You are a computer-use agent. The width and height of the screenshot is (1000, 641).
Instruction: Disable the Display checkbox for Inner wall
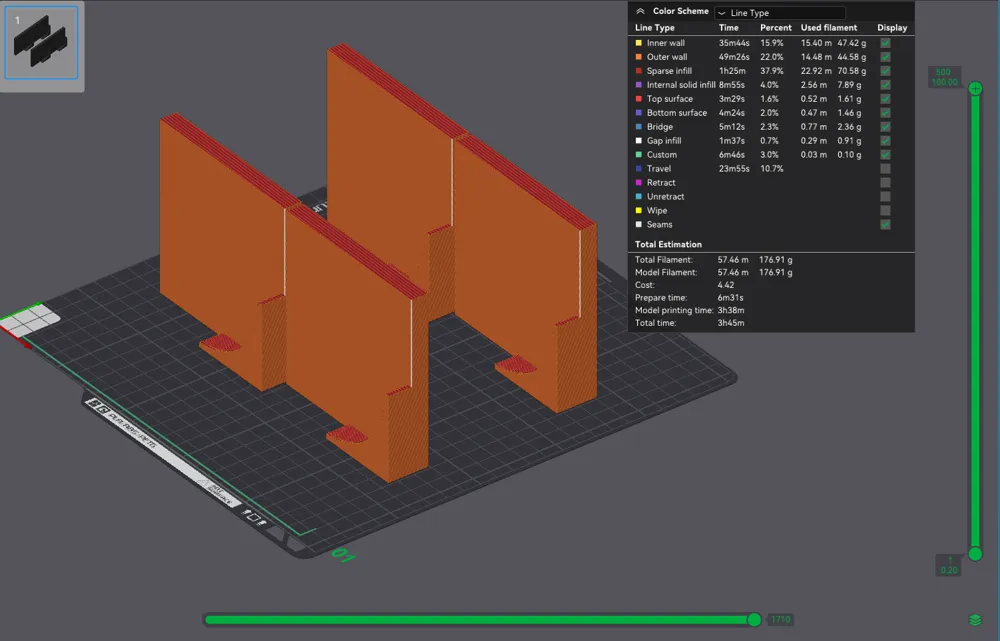pyautogui.click(x=884, y=43)
